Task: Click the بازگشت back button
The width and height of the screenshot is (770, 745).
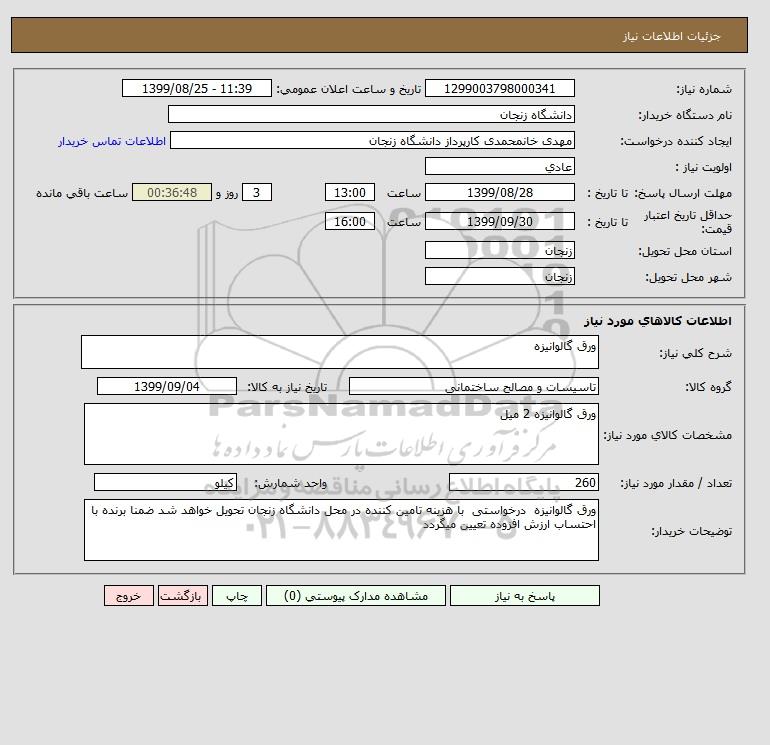Action: (183, 596)
